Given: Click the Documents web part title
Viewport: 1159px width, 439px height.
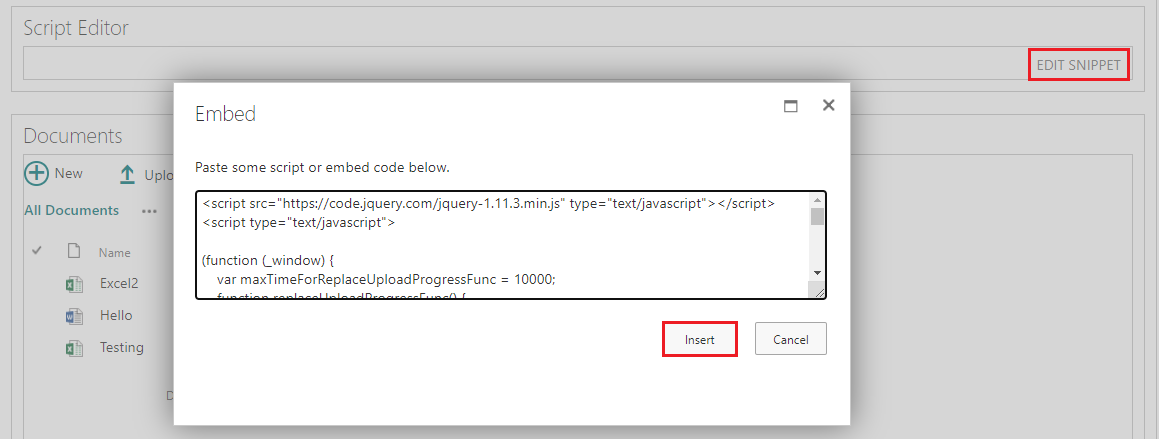Looking at the screenshot, I should pos(73,136).
